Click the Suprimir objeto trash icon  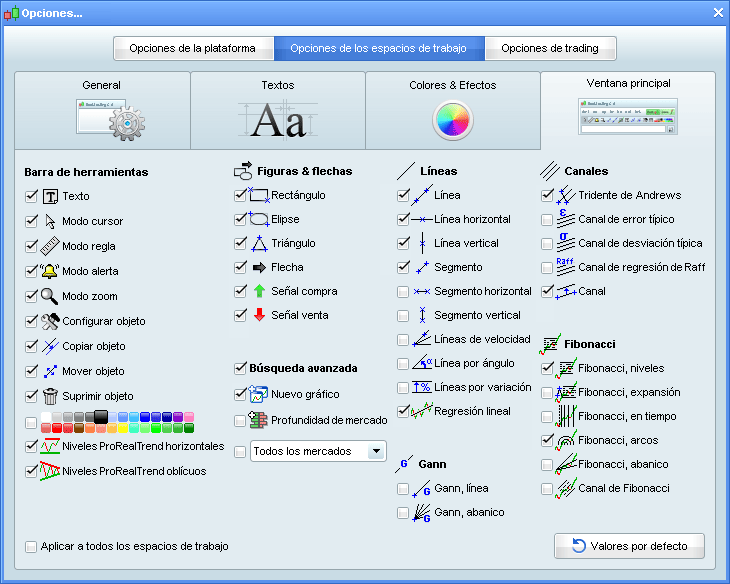point(50,396)
